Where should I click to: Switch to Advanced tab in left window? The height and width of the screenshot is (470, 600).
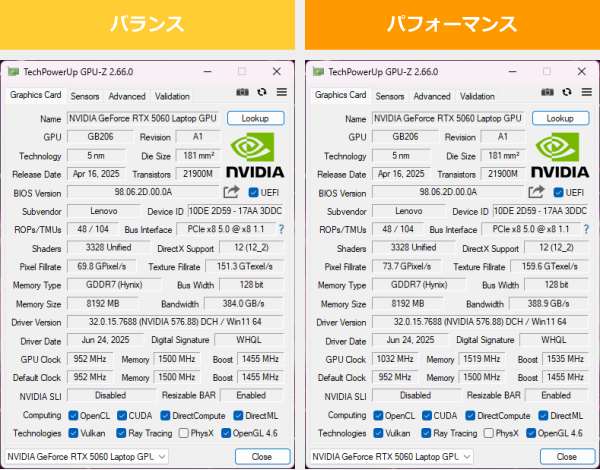[127, 96]
